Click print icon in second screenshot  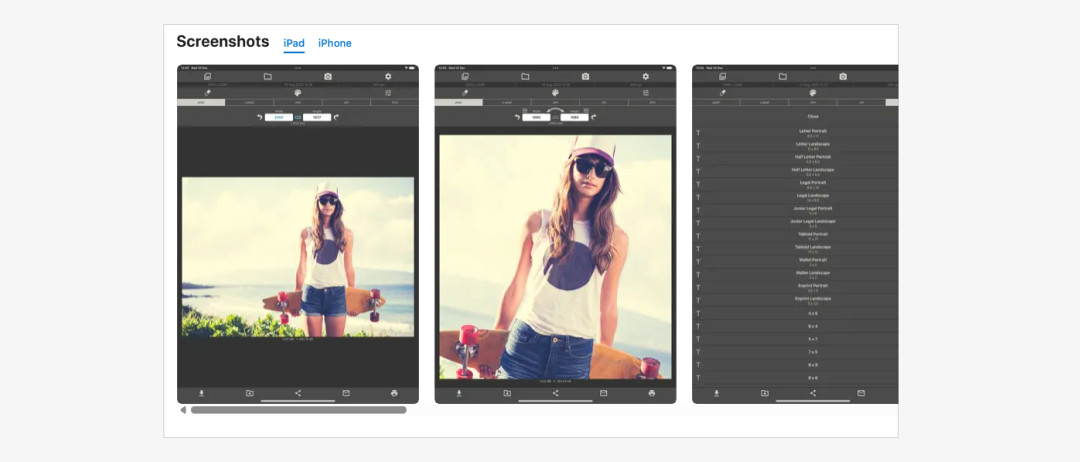pos(652,393)
